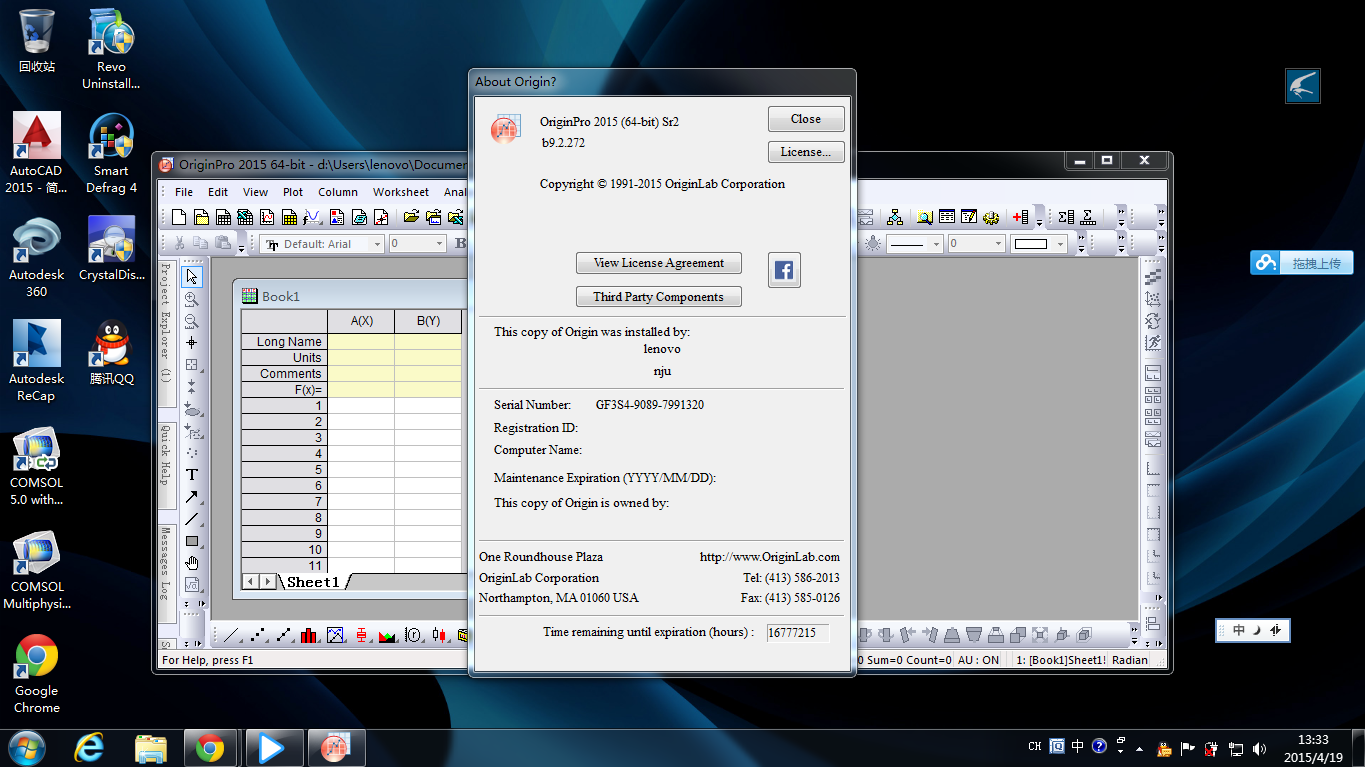The width and height of the screenshot is (1365, 767).
Task: Open the line style dropdown
Action: [936, 244]
